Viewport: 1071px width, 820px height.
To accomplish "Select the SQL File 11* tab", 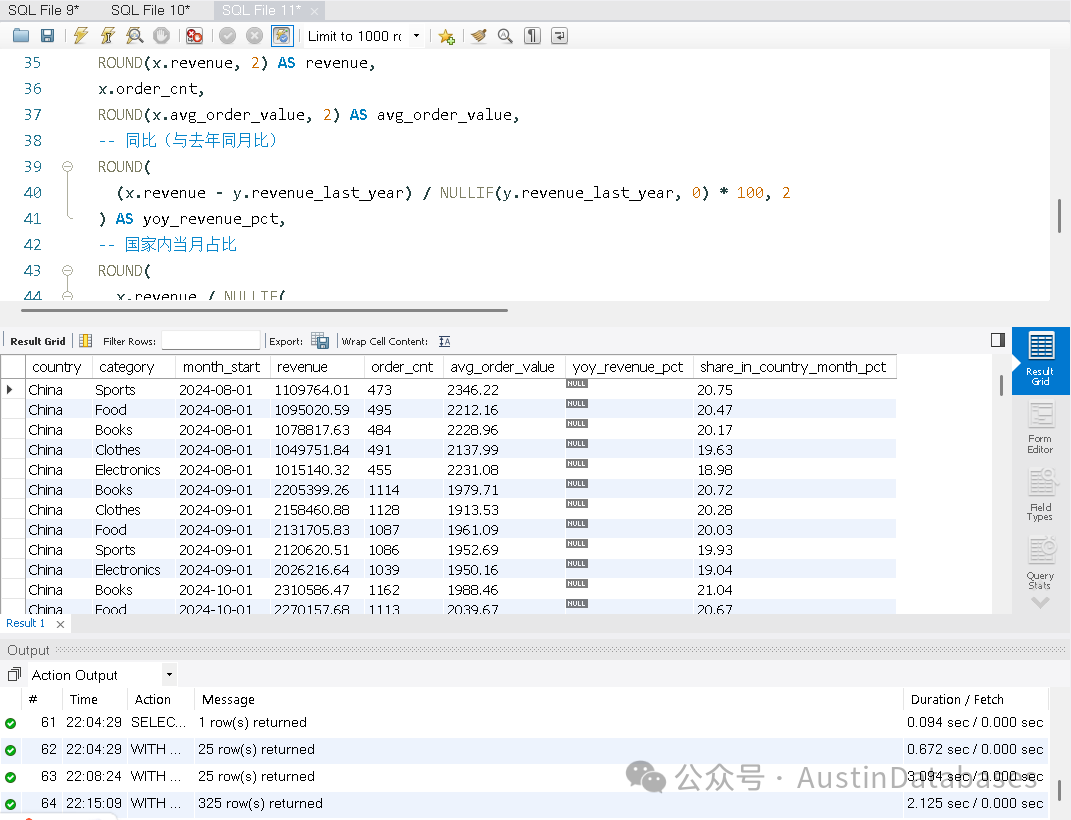I will click(262, 10).
